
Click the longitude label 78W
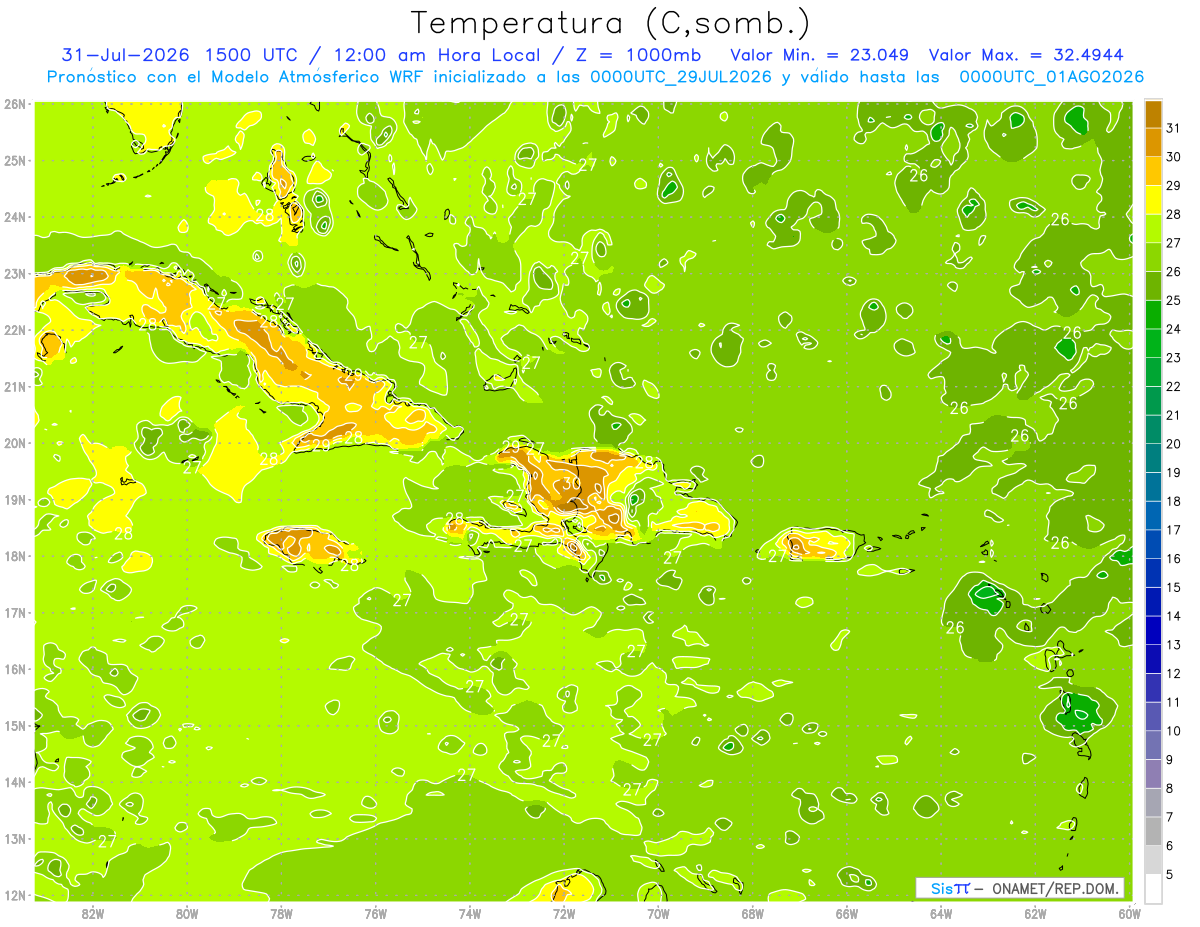pos(281,913)
